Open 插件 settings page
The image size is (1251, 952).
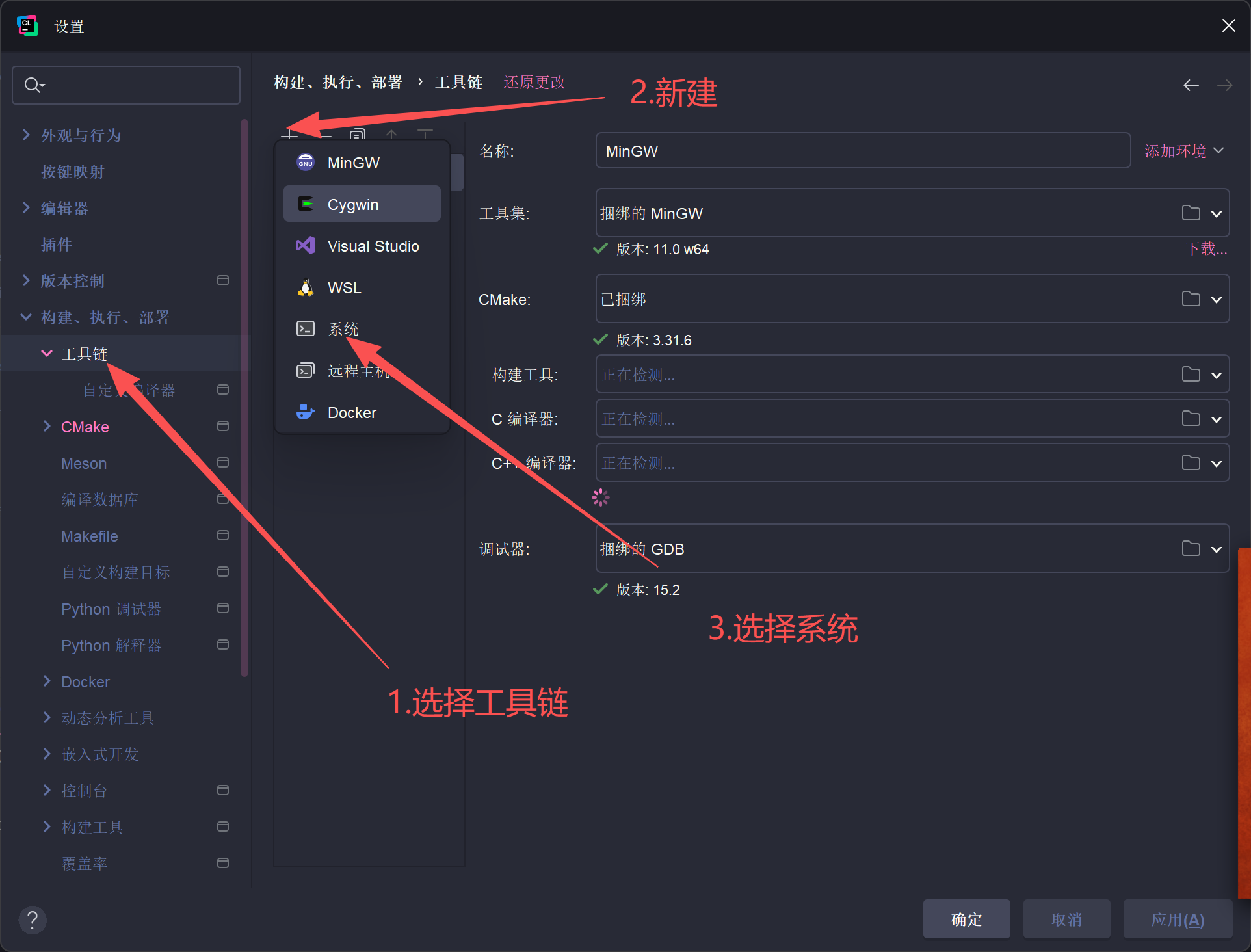[x=57, y=245]
